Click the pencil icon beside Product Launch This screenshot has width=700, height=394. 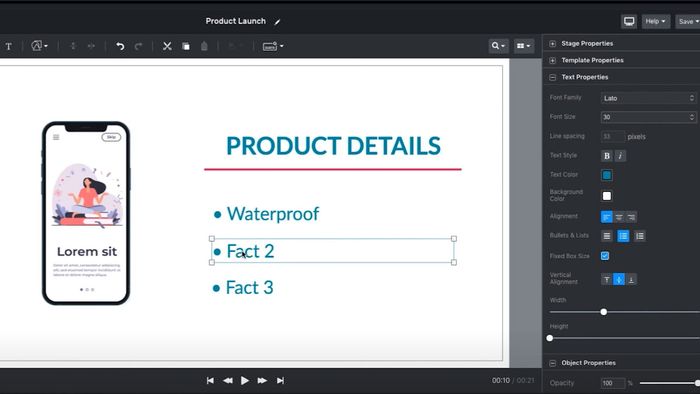tap(277, 21)
